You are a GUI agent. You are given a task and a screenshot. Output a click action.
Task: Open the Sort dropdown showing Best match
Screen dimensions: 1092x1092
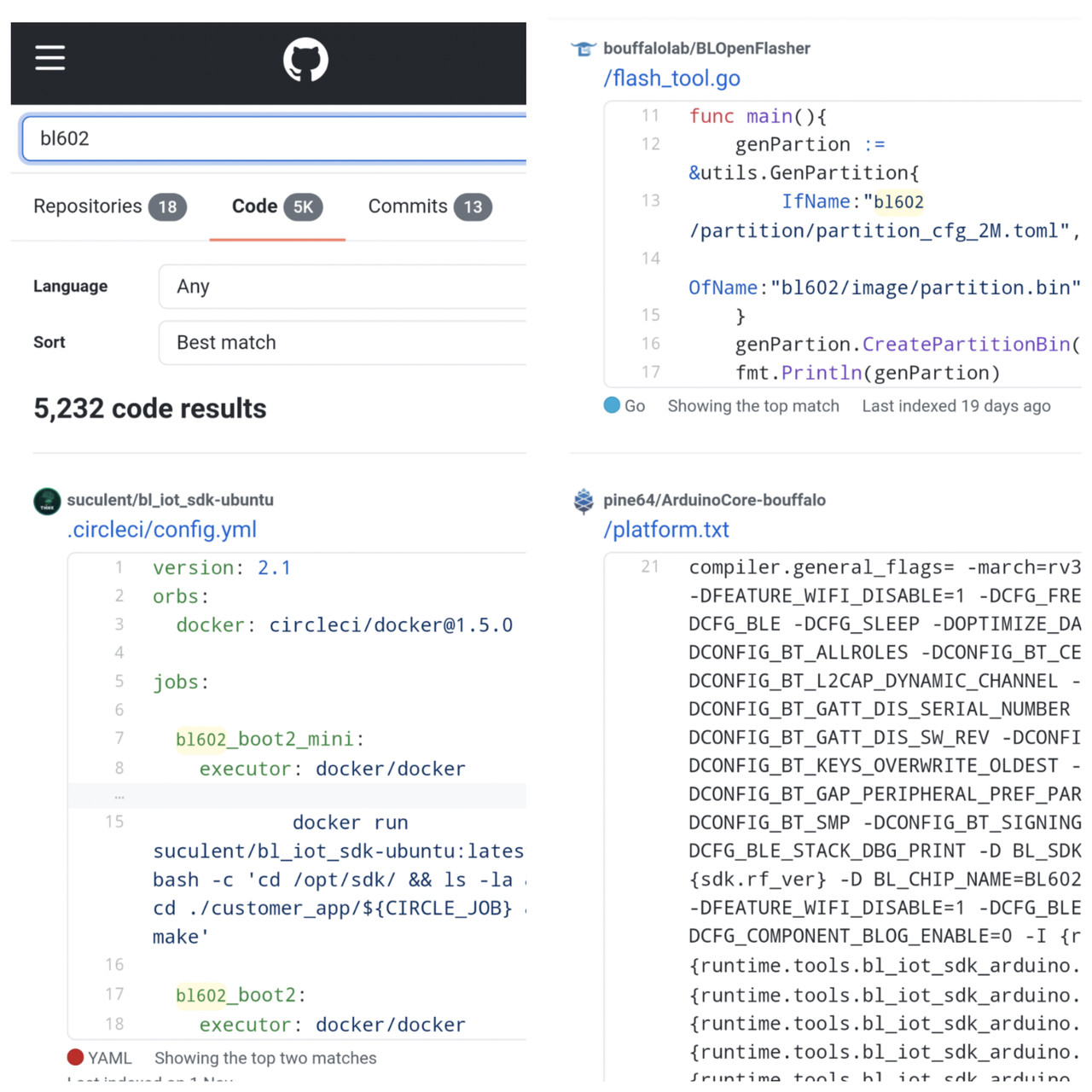(x=341, y=343)
